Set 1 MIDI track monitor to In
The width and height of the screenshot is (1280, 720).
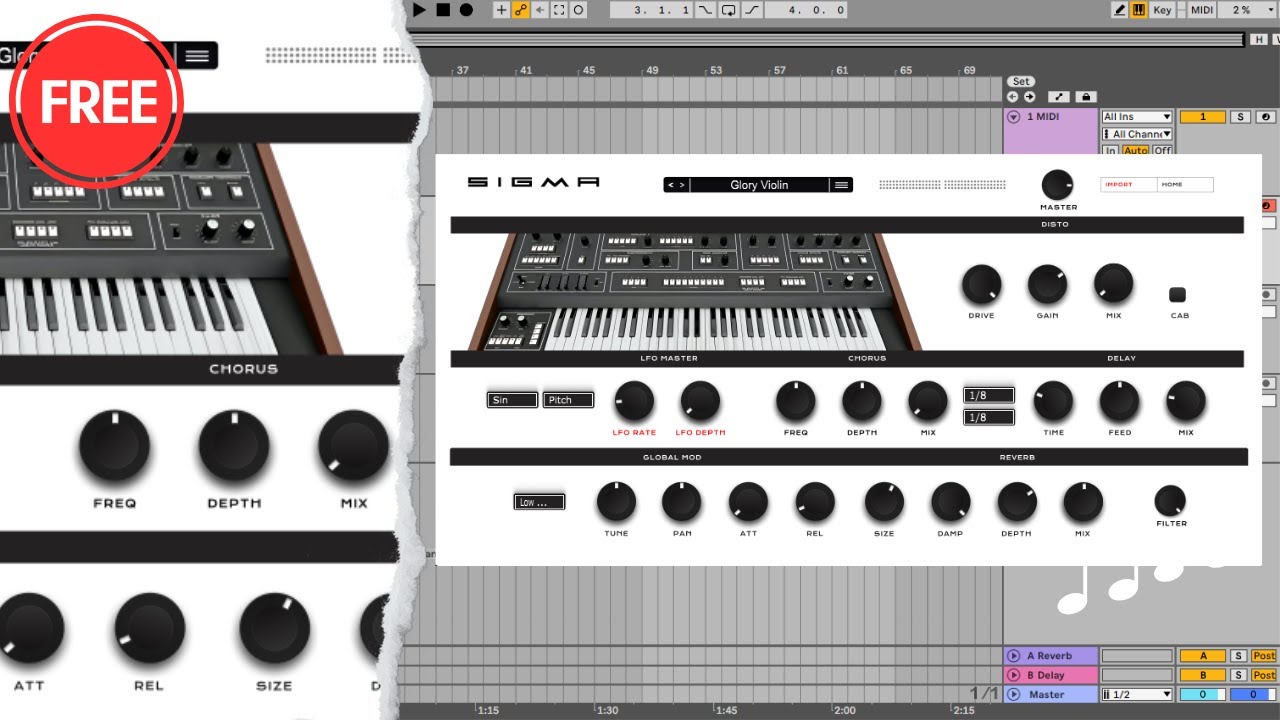(x=1110, y=150)
